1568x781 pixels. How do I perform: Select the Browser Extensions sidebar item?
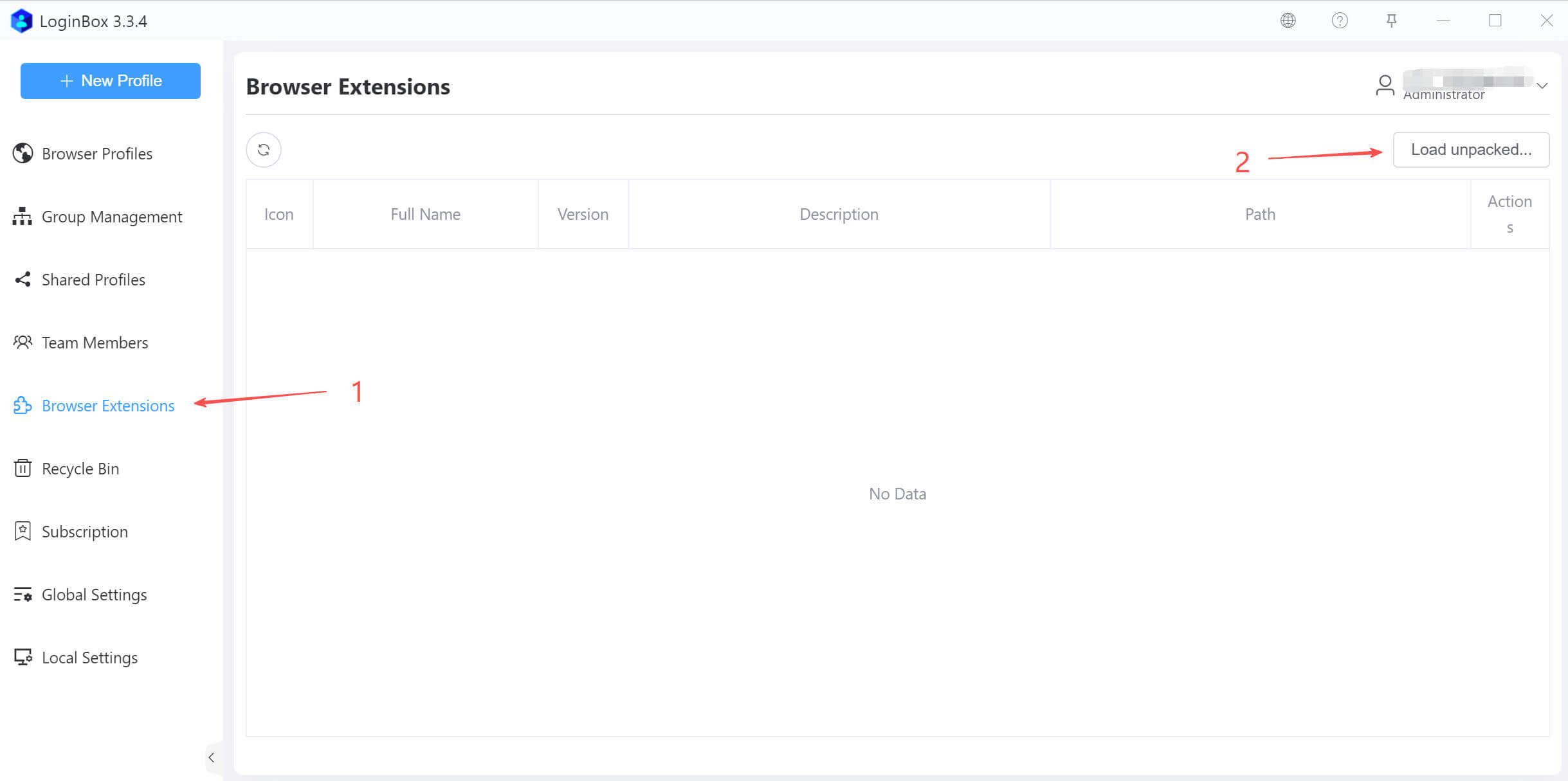click(107, 406)
